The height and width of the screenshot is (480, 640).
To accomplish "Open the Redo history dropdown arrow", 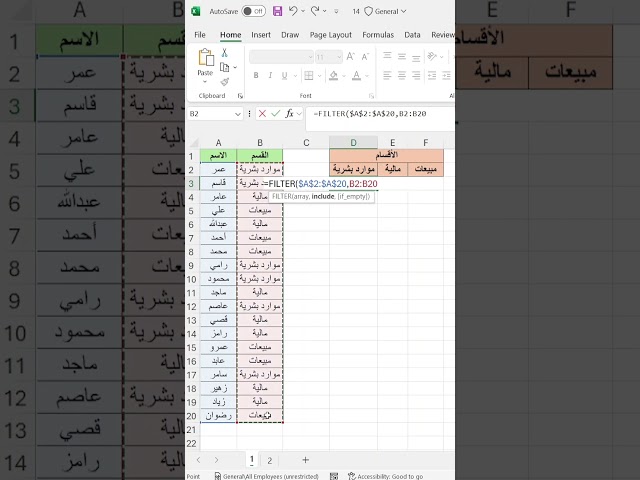I will 324,11.
